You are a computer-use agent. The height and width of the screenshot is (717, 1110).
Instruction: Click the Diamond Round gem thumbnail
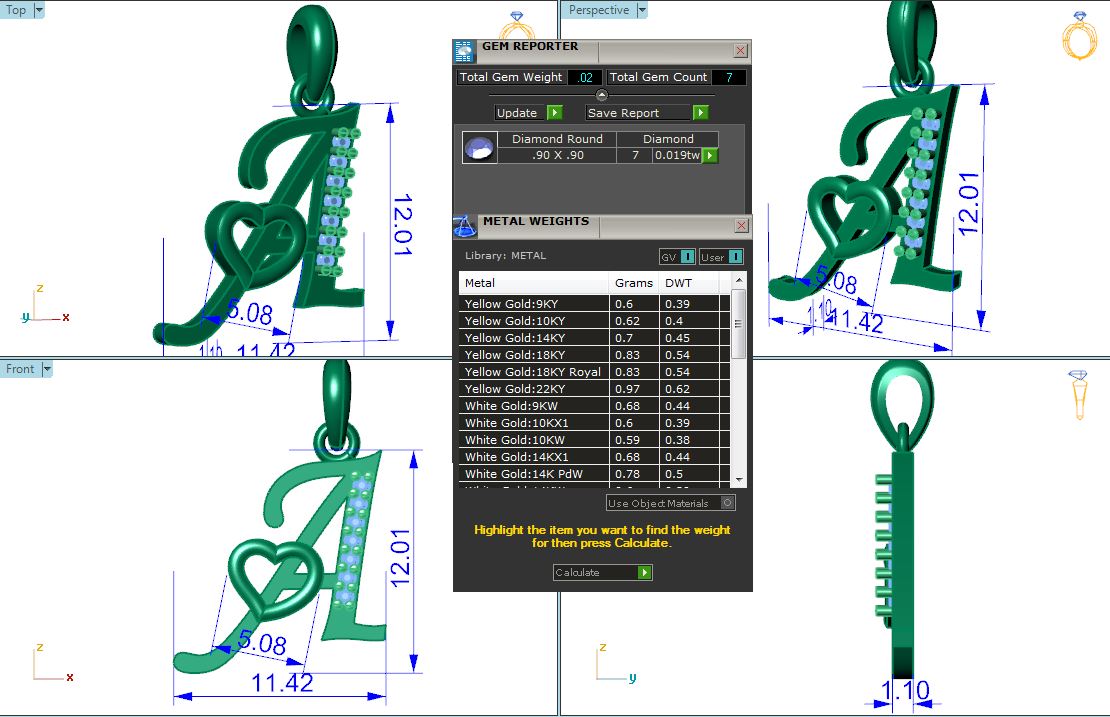click(479, 148)
